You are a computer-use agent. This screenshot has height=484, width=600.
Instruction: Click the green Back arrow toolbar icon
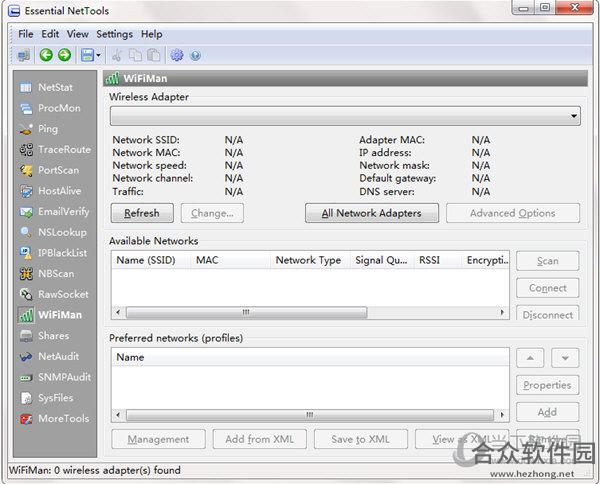[46, 55]
